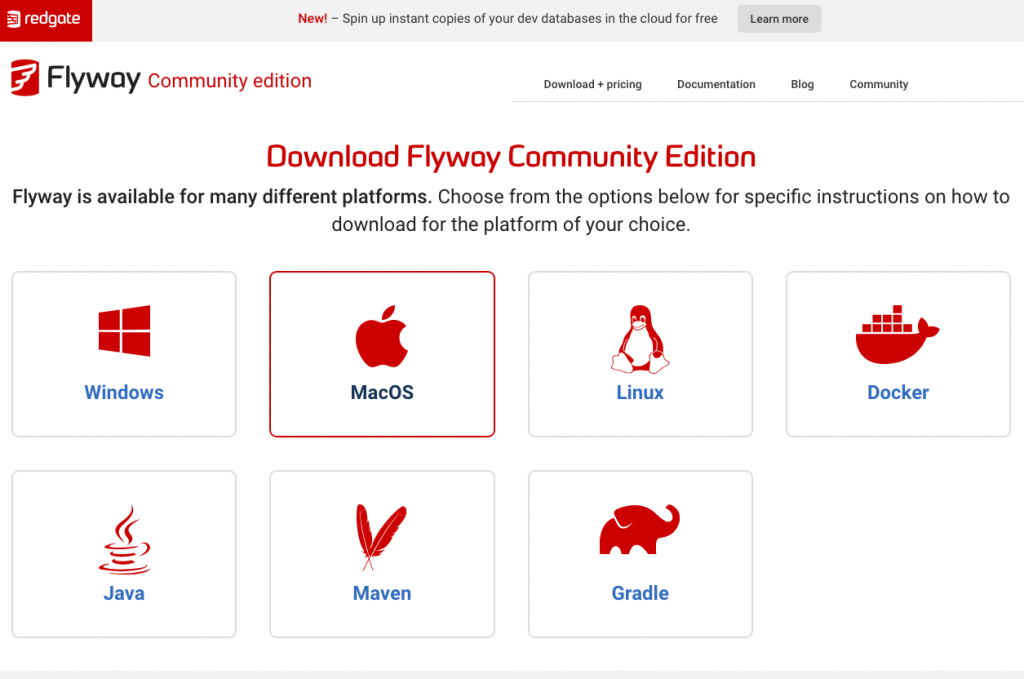Viewport: 1024px width, 679px height.
Task: Open the Download + pricing menu
Action: click(592, 84)
